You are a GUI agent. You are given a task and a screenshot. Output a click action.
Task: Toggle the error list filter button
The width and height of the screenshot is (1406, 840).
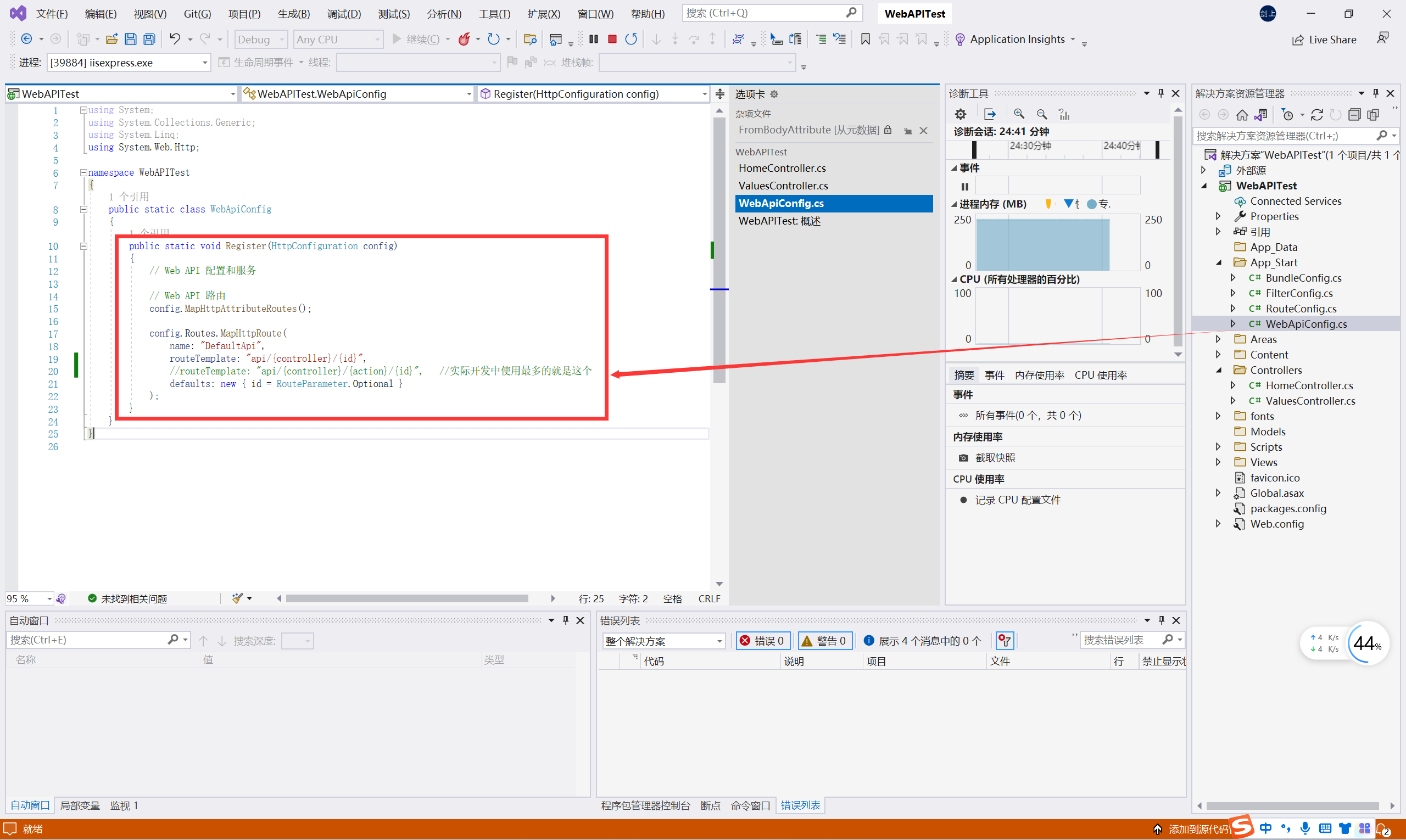[1005, 640]
